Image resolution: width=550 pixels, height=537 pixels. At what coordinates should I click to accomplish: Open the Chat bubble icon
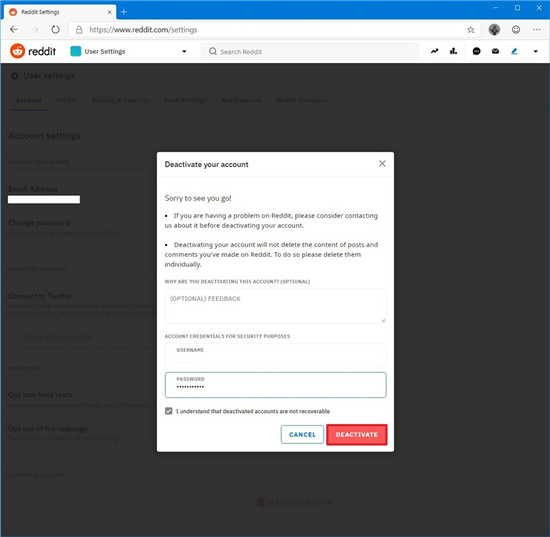point(476,51)
